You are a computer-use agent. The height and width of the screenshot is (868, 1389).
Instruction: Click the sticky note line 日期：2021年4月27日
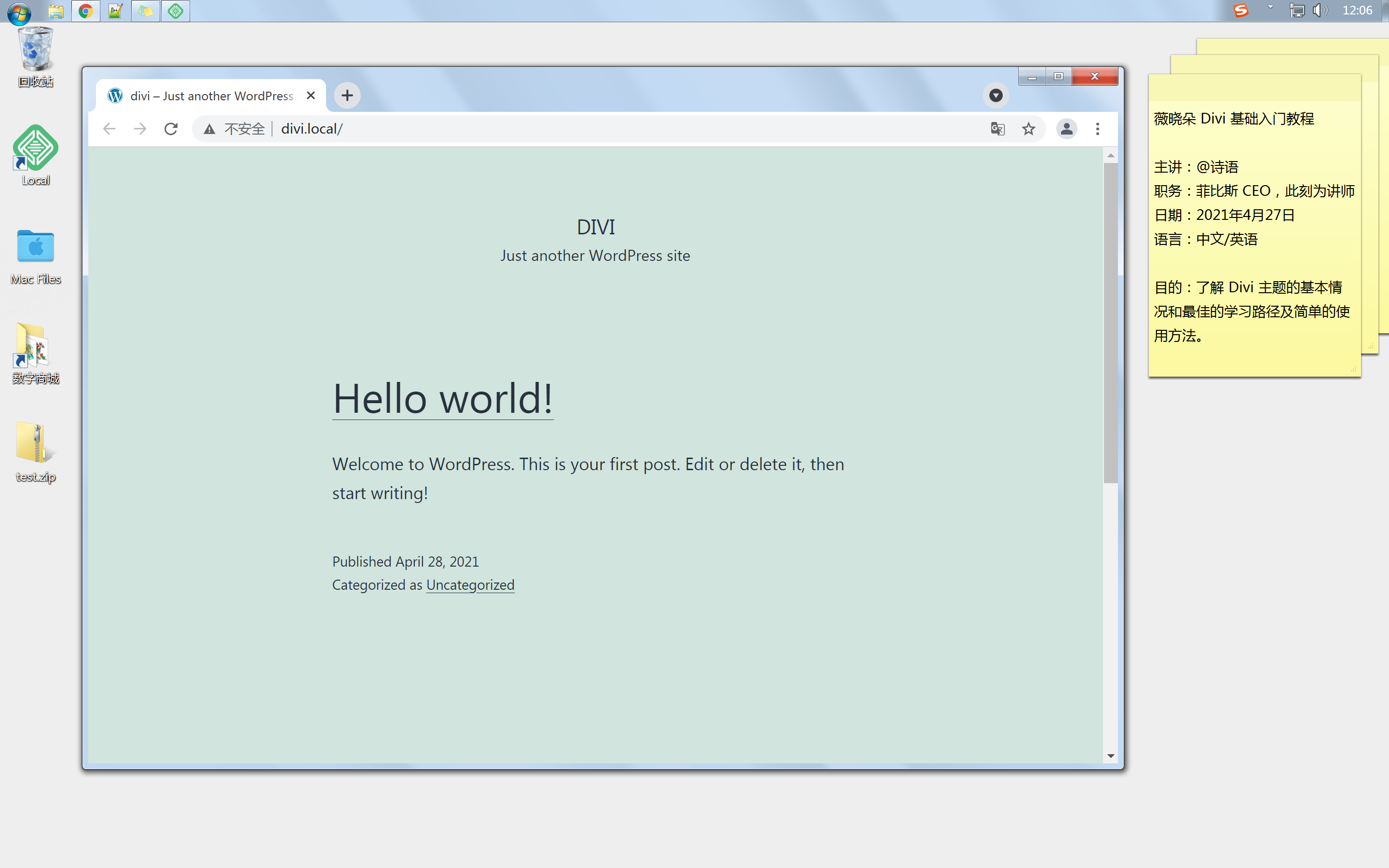(1224, 215)
